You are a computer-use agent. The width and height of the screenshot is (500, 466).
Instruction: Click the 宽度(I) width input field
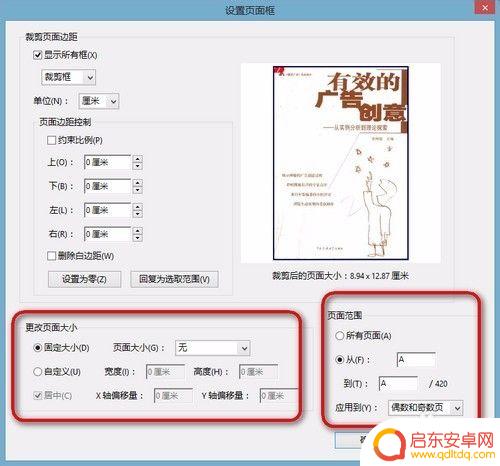pos(165,372)
